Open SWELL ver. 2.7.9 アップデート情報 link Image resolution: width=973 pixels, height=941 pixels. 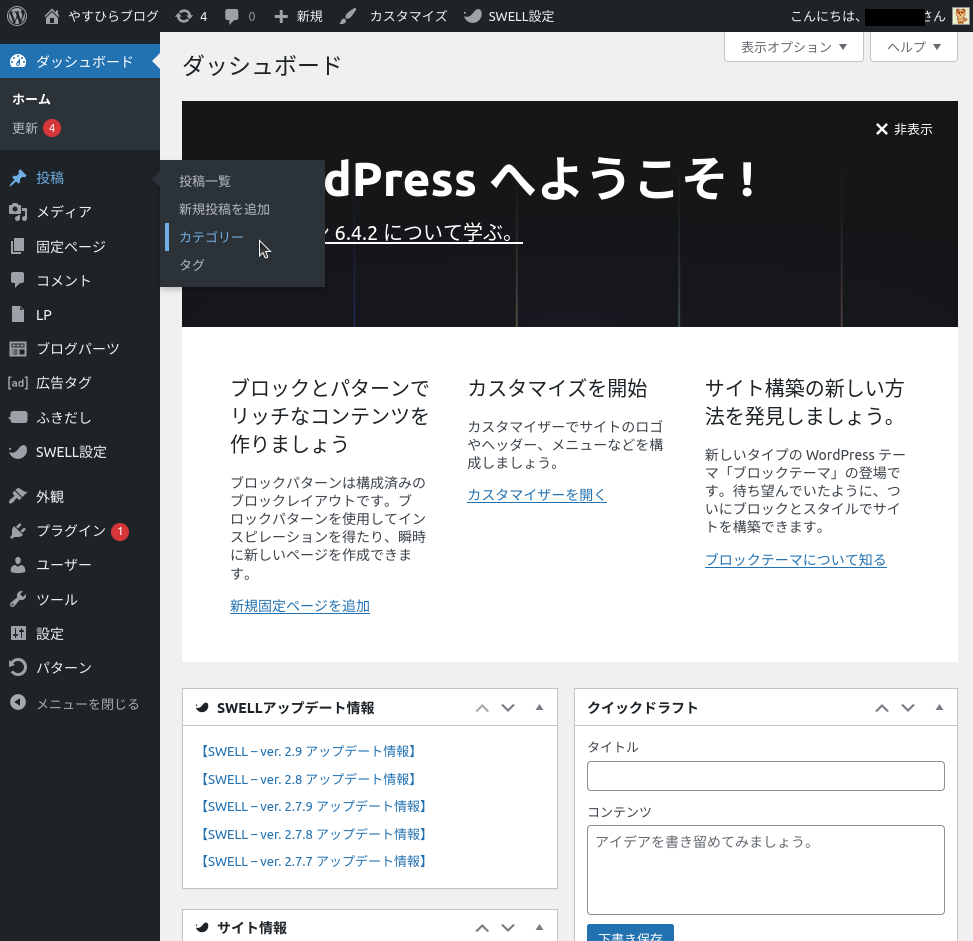(x=313, y=806)
